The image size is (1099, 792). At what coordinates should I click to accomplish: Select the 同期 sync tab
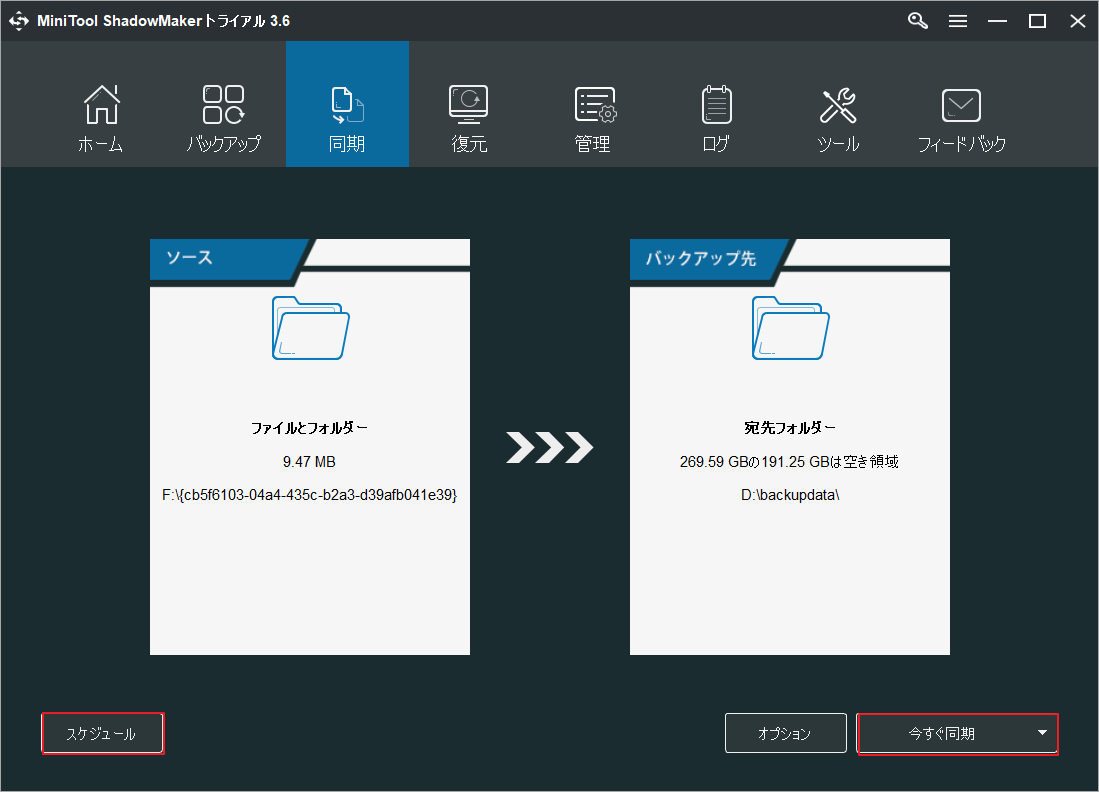click(x=347, y=104)
